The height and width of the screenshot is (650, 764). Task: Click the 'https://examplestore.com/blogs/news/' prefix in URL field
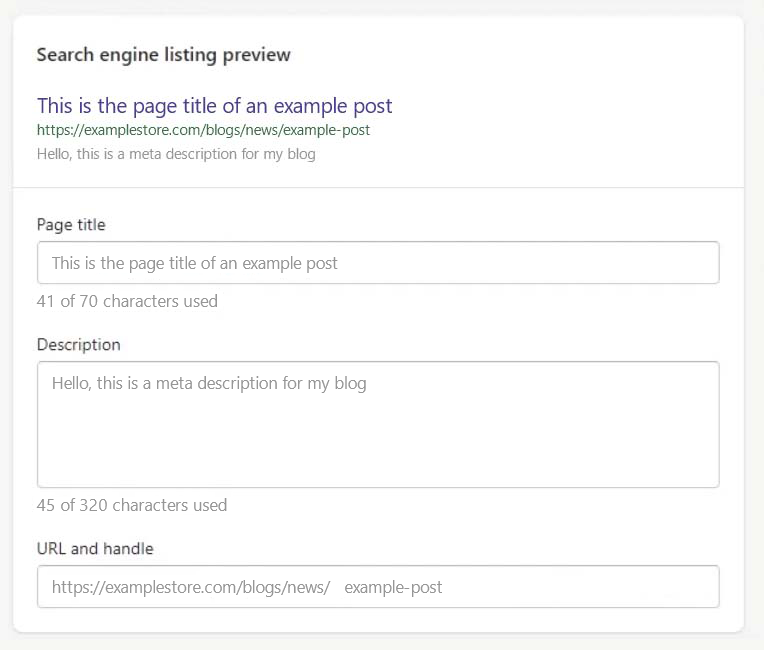click(x=190, y=587)
